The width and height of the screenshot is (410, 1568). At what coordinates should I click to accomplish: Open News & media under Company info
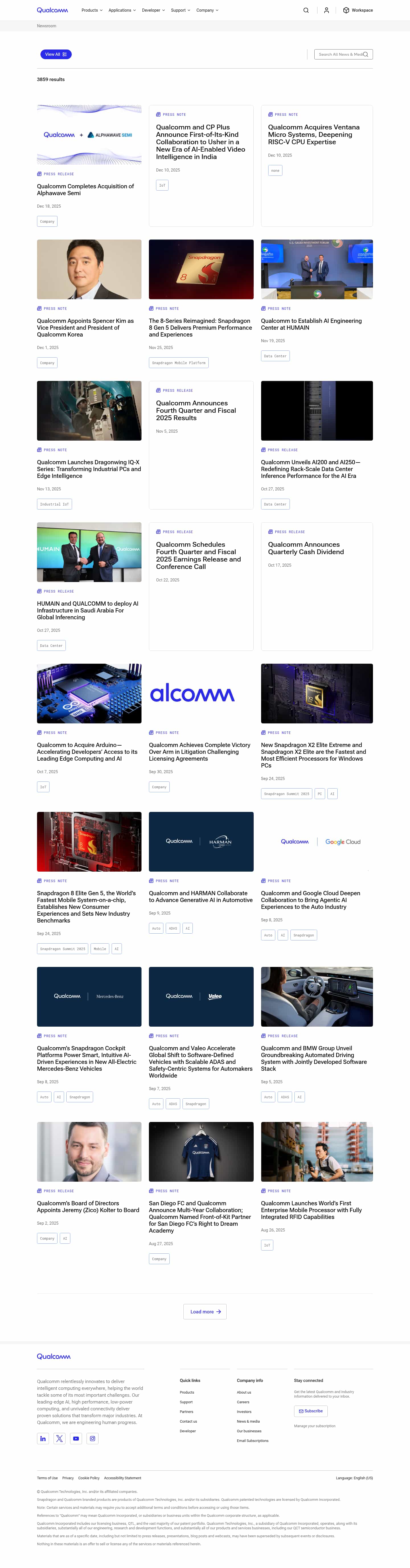pos(248,1421)
